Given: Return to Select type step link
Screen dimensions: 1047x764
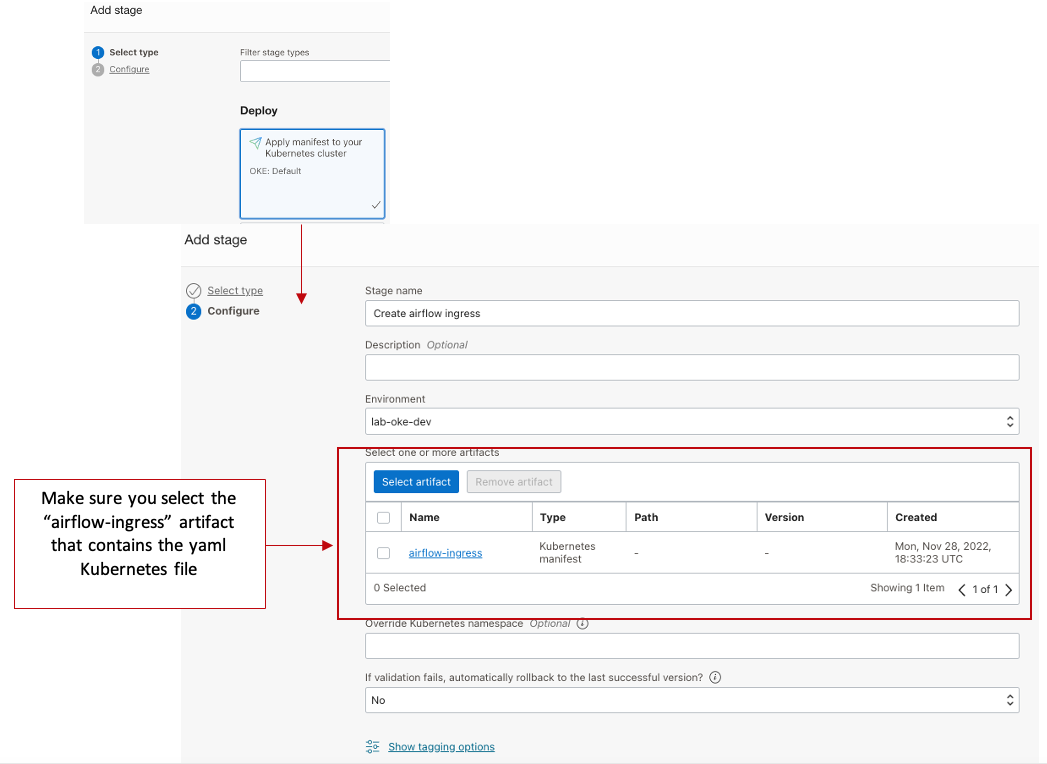Looking at the screenshot, I should point(235,291).
